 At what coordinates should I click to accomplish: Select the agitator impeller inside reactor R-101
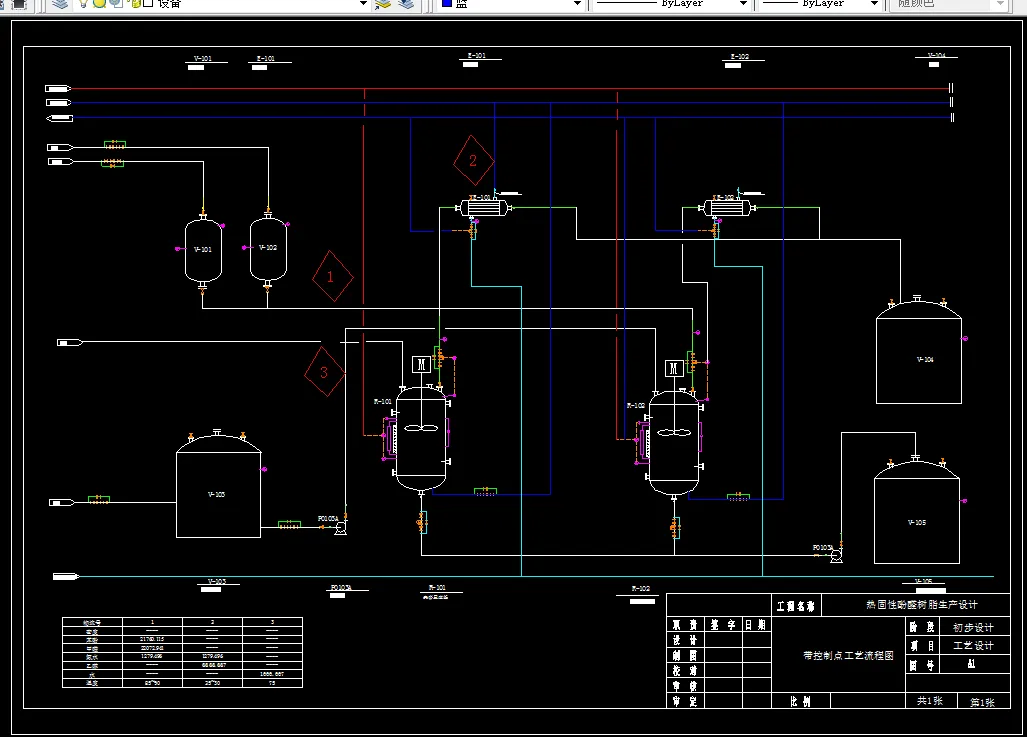click(421, 428)
